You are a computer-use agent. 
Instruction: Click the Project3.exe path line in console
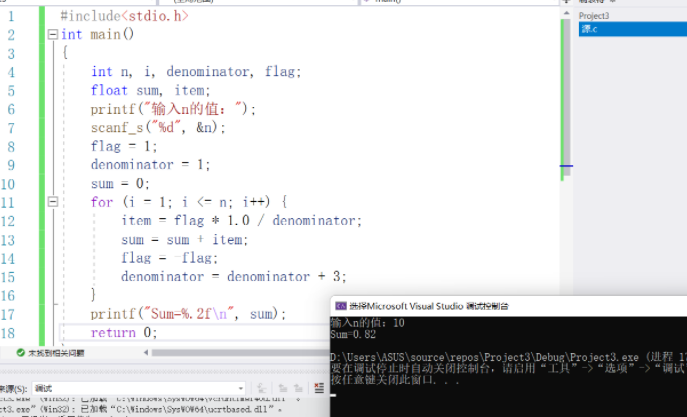[x=508, y=357]
